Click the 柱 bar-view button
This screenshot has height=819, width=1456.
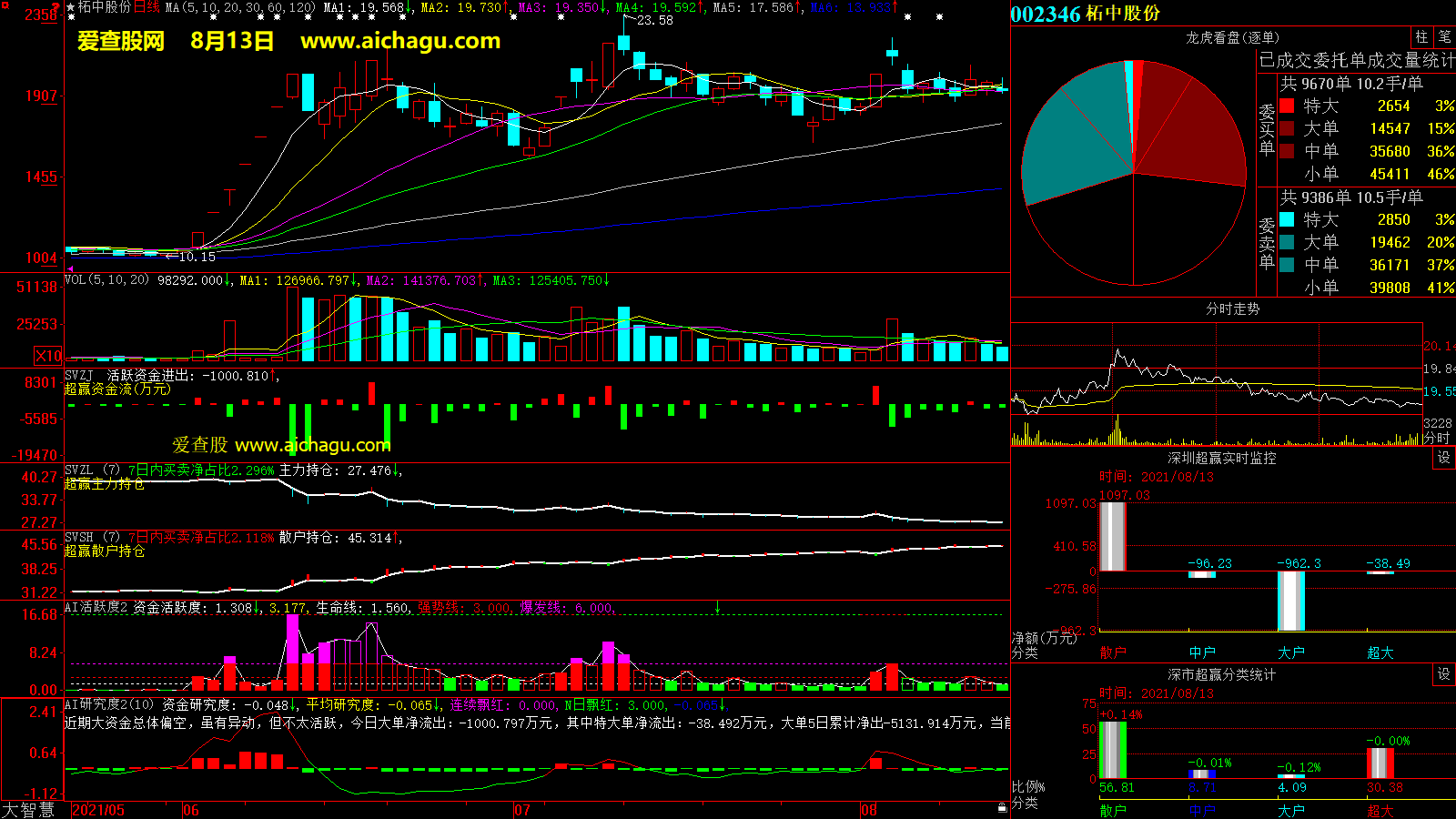[x=1421, y=36]
